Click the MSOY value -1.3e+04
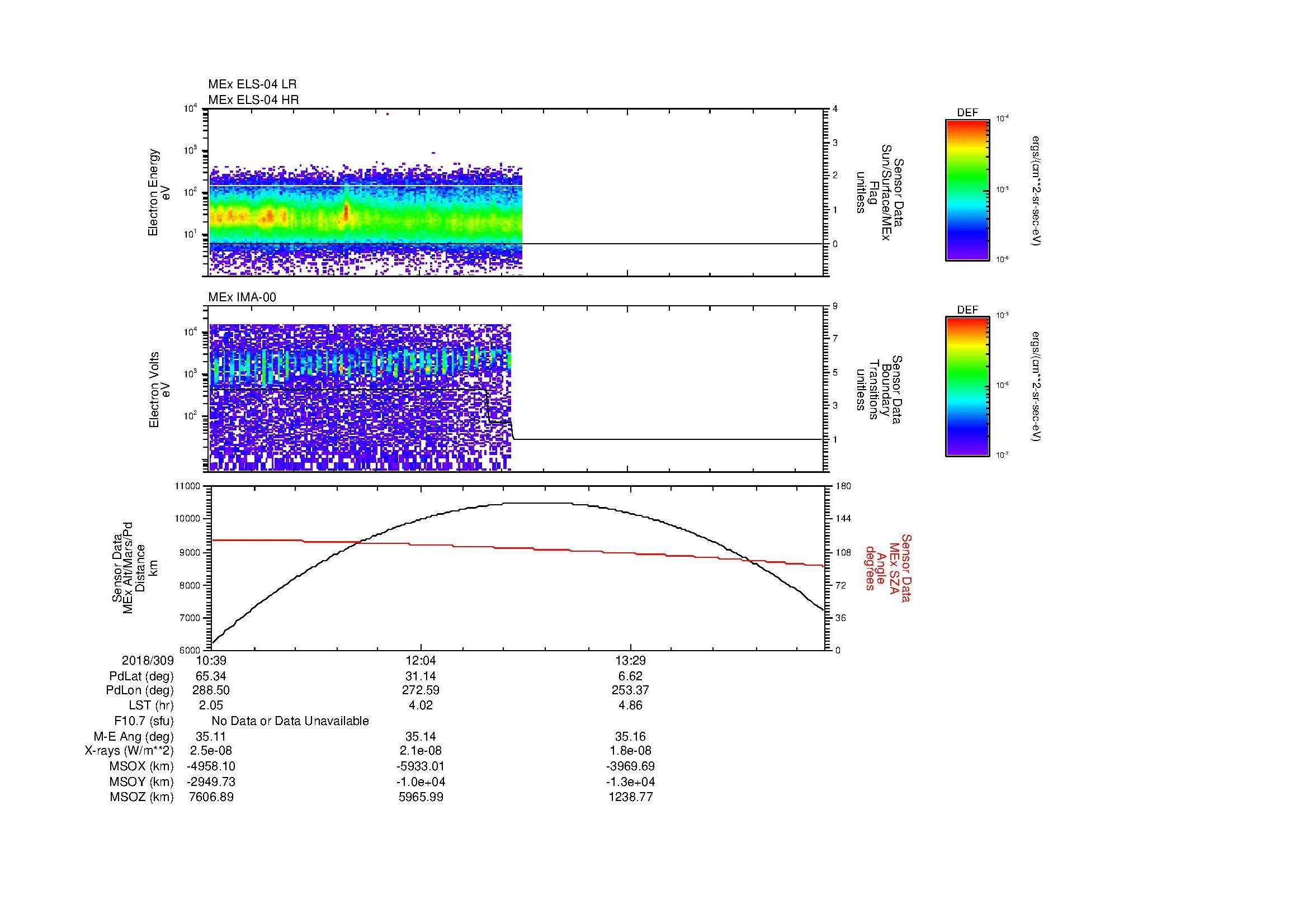Viewport: 1308px width, 924px height. coord(631,781)
